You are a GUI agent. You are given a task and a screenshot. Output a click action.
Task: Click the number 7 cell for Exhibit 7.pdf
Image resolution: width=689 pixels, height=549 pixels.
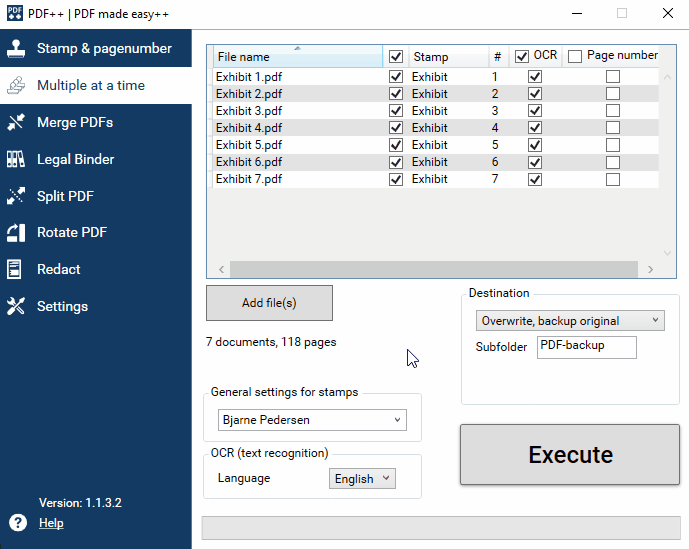(495, 179)
